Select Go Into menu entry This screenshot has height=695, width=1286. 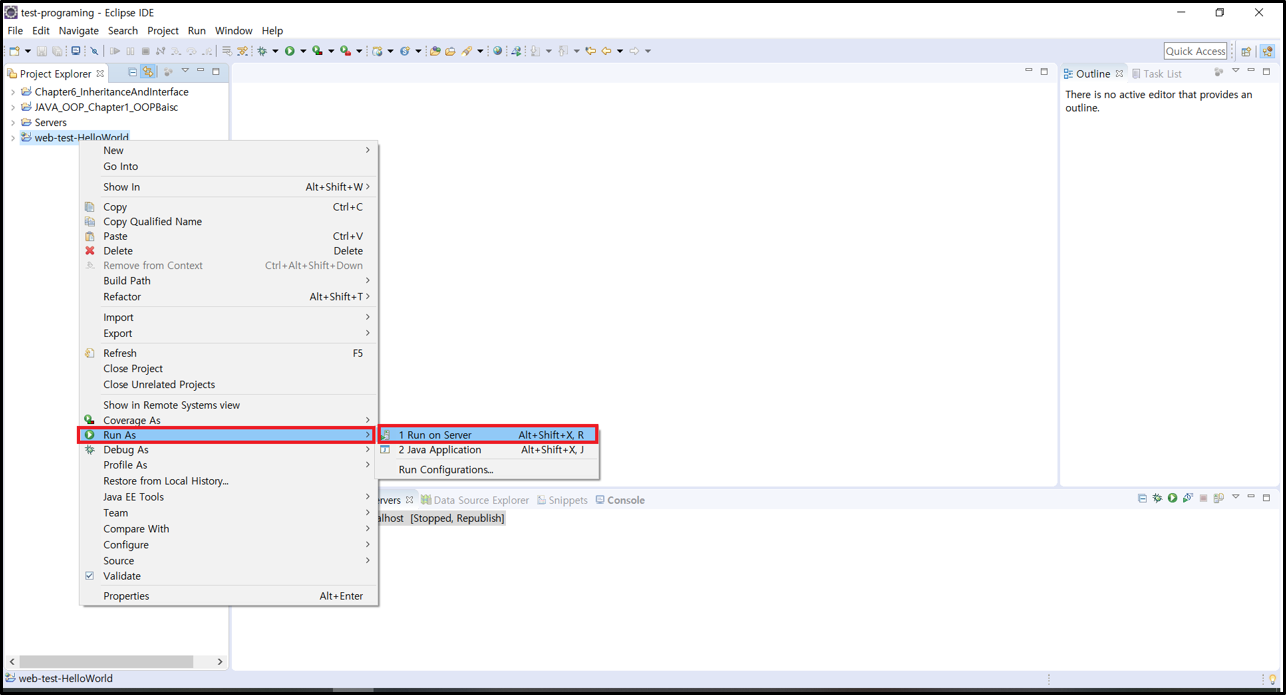(x=229, y=167)
